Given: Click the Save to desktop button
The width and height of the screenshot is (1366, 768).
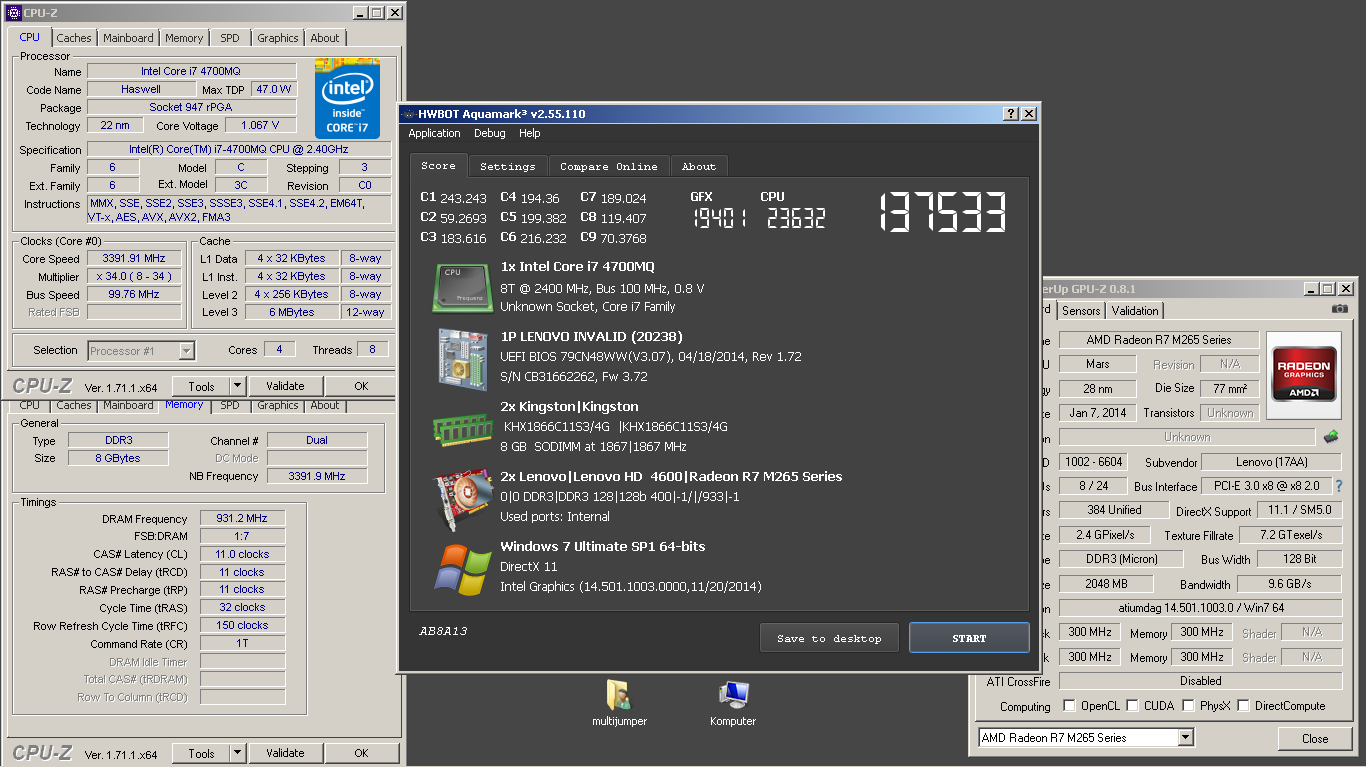Looking at the screenshot, I should (x=829, y=638).
